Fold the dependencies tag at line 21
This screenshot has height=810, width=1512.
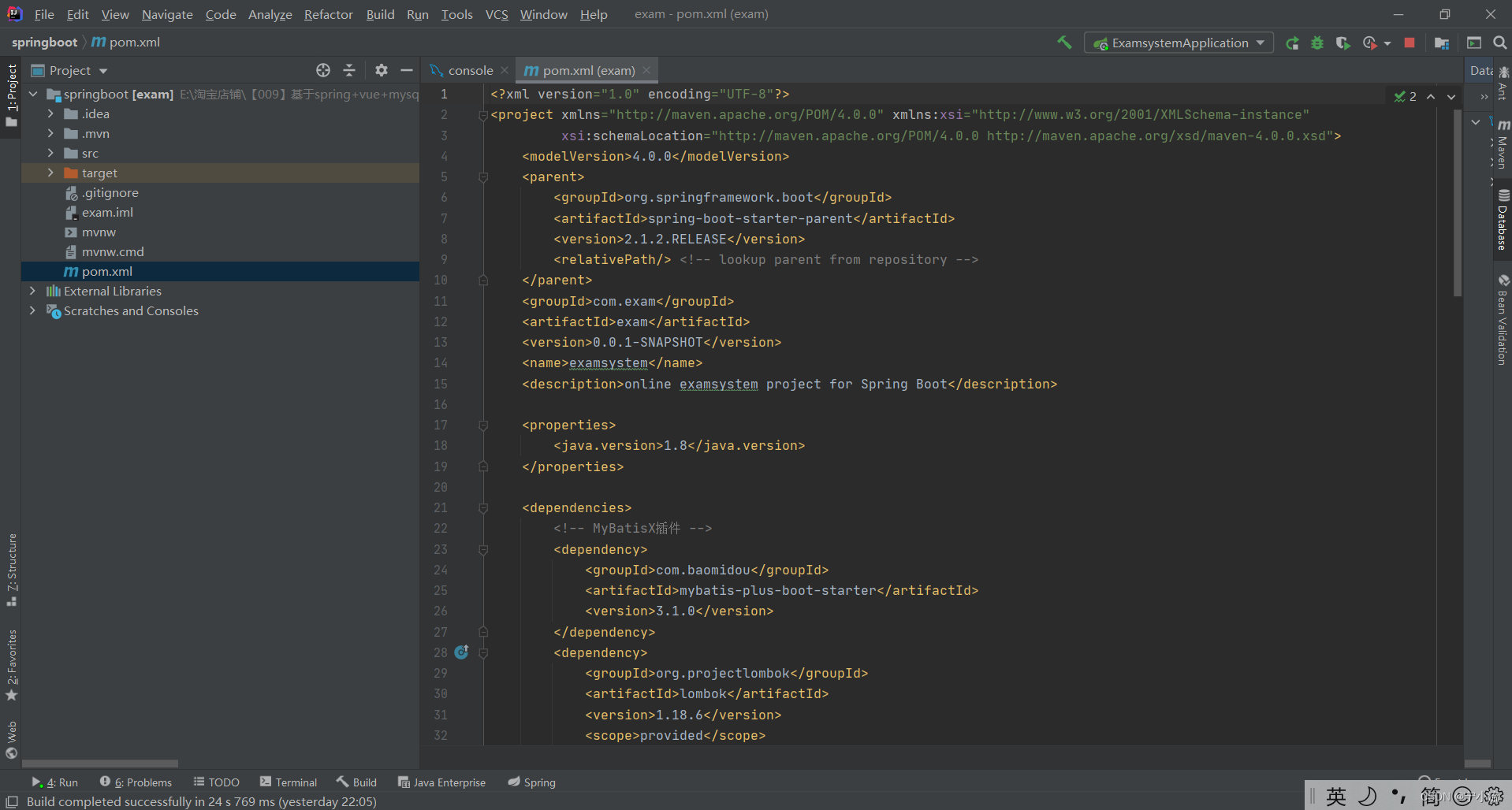coord(483,508)
